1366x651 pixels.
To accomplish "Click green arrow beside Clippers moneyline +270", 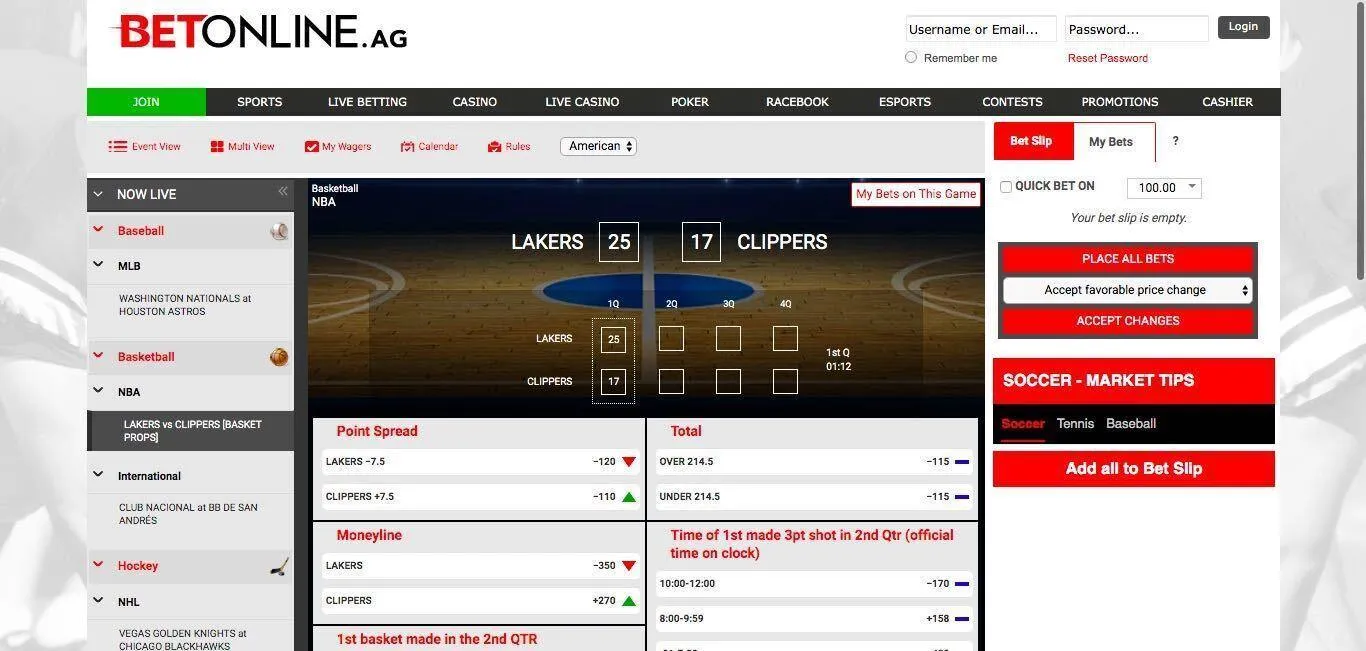I will coord(629,601).
